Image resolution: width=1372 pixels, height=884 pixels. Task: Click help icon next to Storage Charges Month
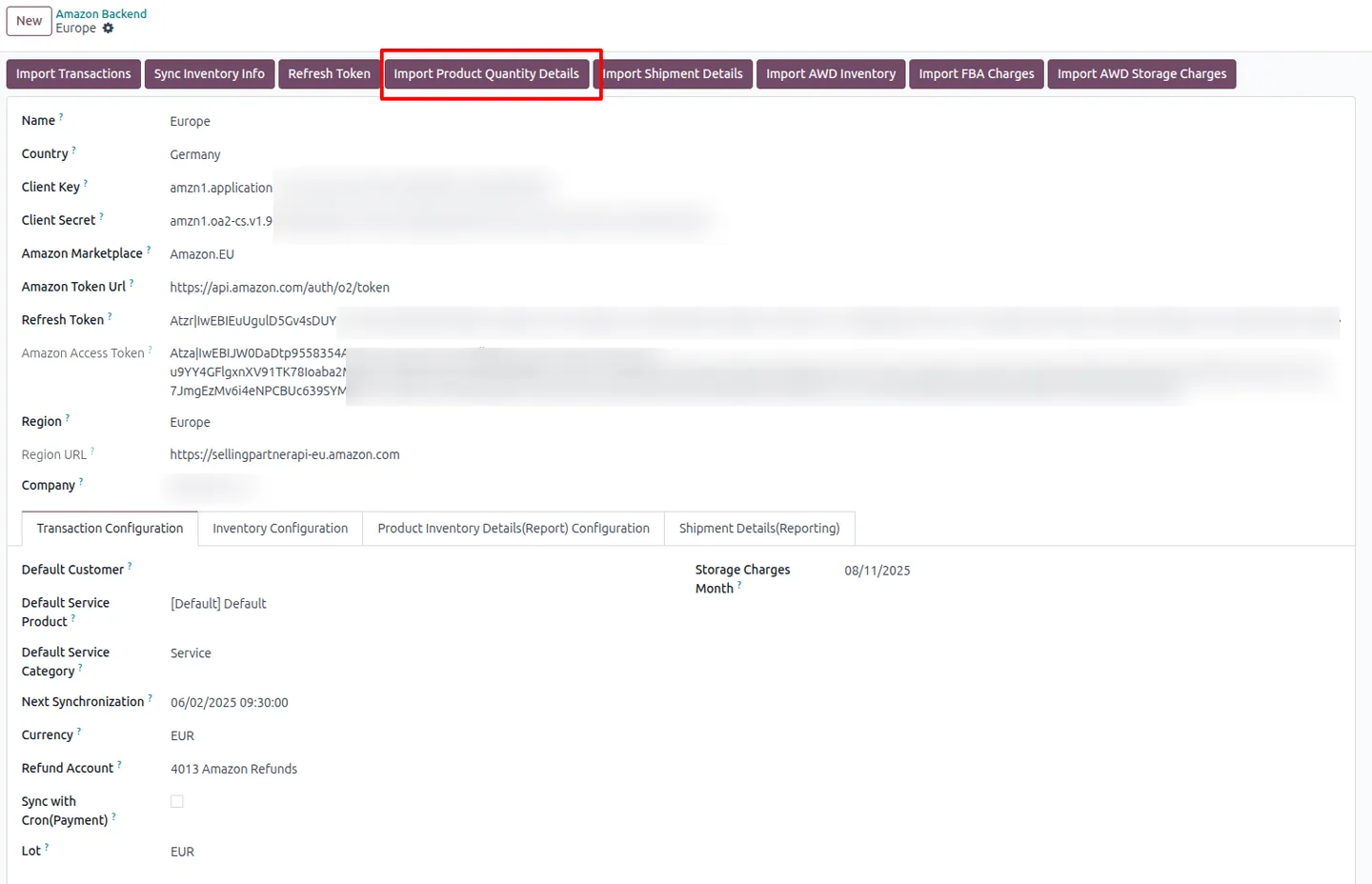(x=739, y=585)
